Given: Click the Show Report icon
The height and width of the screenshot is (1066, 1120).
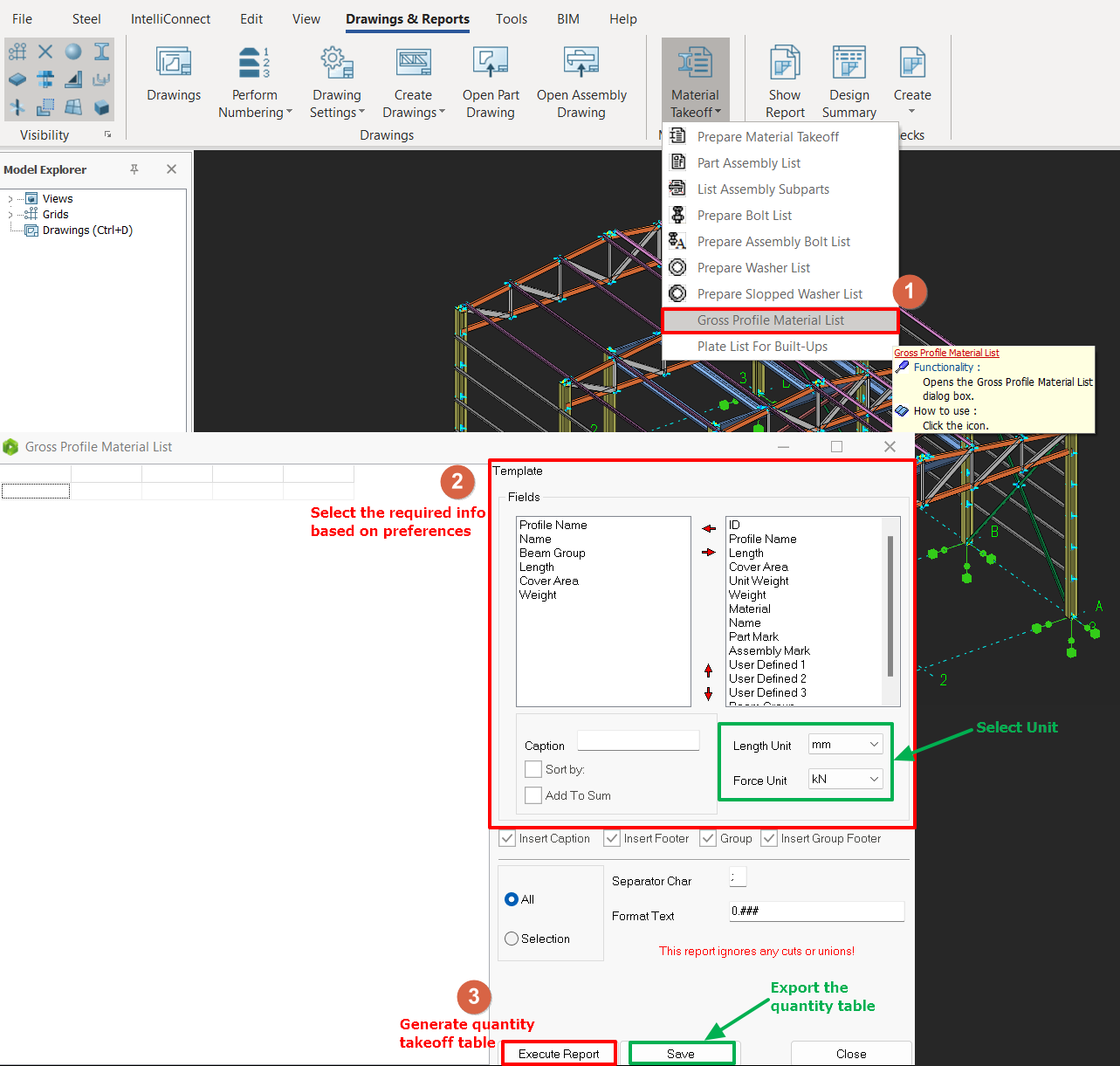Looking at the screenshot, I should pyautogui.click(x=784, y=63).
